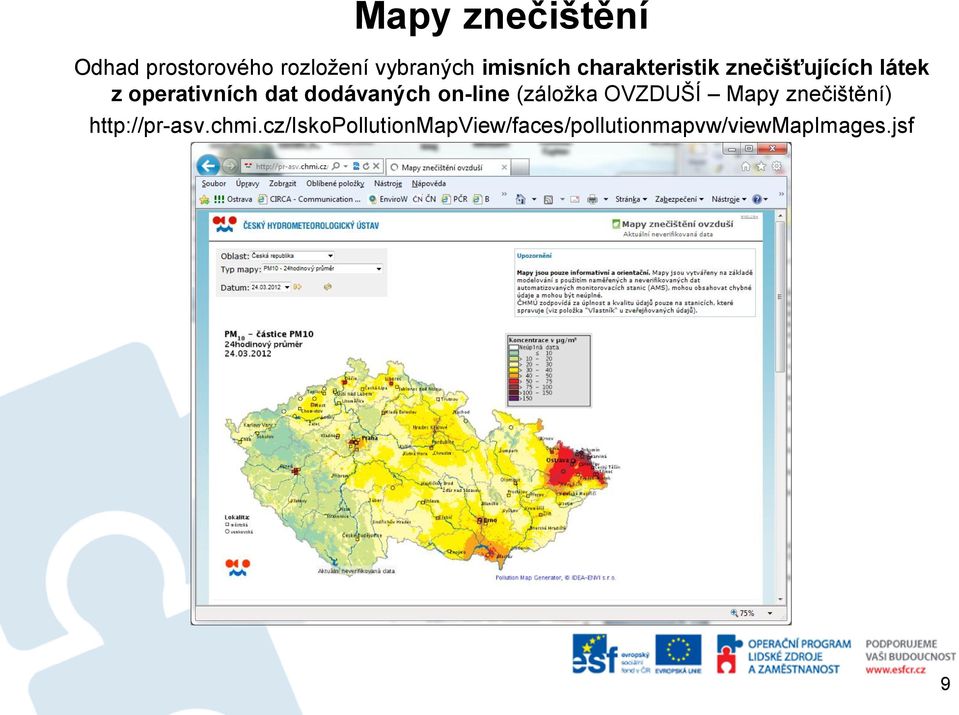The width and height of the screenshot is (959, 715).
Task: Expand the Home icon dropdown arrow
Action: point(534,199)
